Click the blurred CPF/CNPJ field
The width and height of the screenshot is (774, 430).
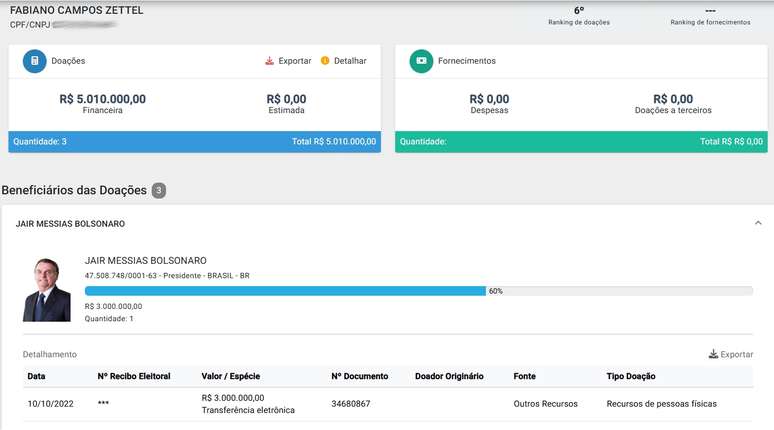click(x=84, y=24)
